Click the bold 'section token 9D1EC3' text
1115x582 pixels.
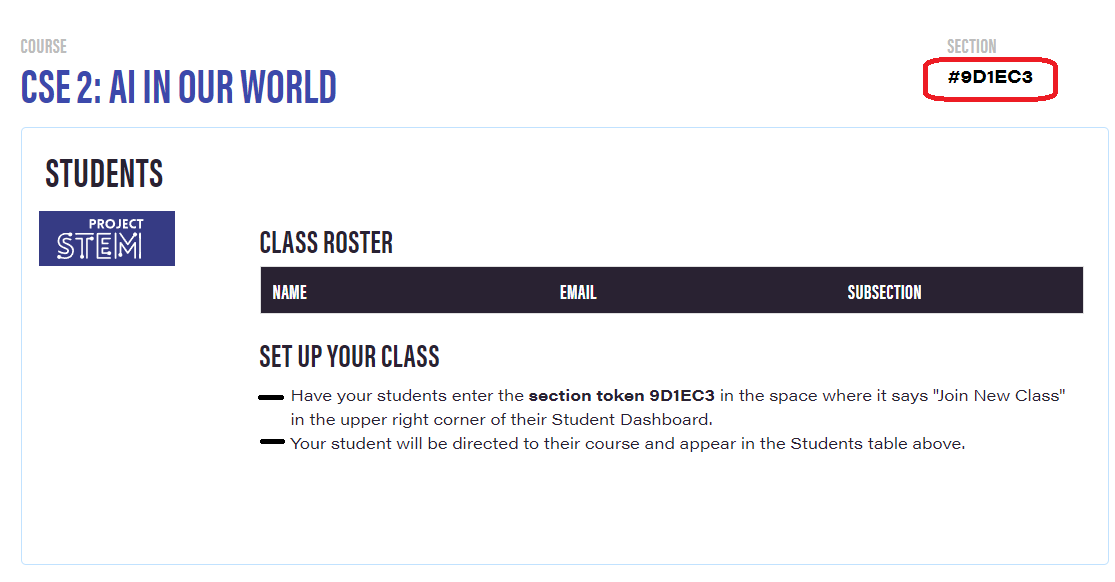pyautogui.click(x=621, y=396)
